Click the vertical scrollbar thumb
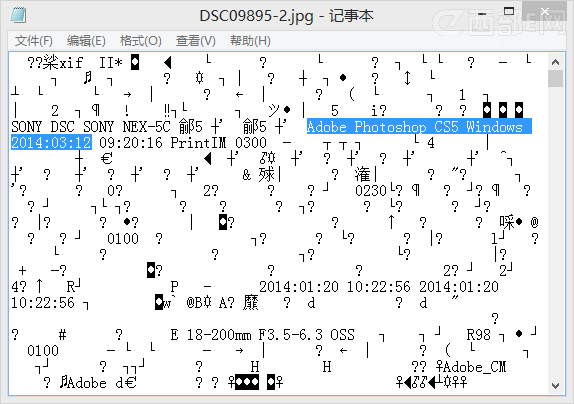Screen dimensions: 574x404 coord(555,78)
